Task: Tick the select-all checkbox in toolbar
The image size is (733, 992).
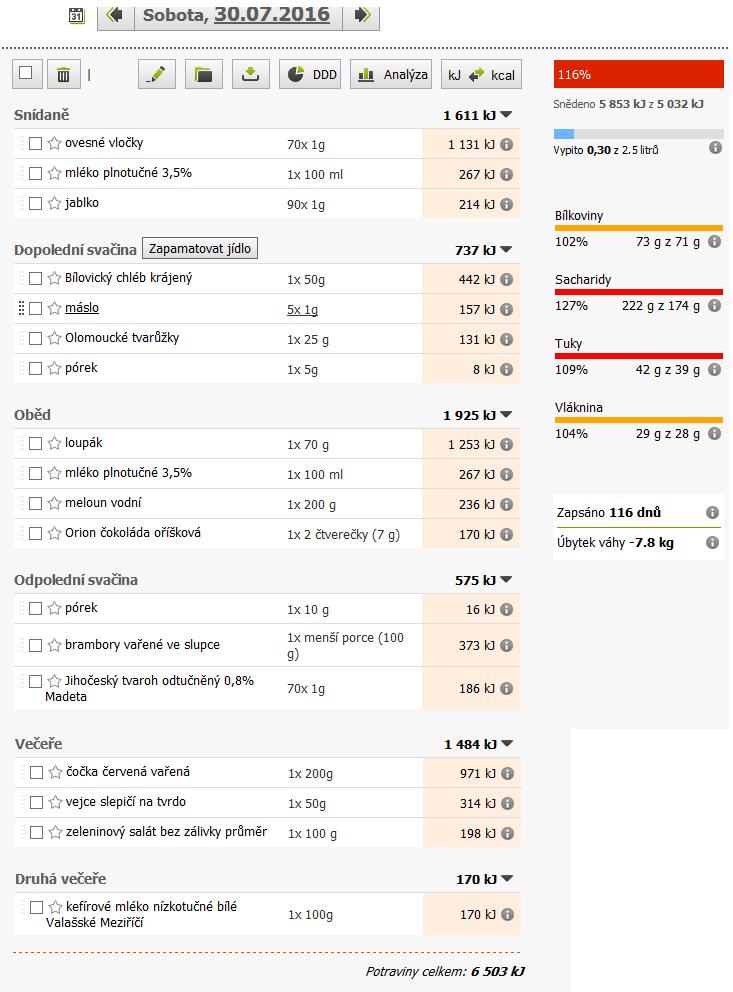Action: point(26,72)
